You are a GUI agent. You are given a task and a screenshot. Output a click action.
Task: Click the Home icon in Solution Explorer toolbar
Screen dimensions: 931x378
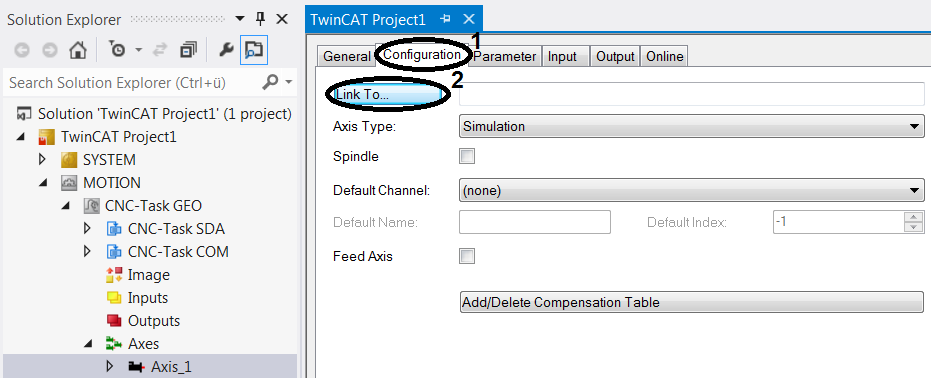(x=78, y=51)
